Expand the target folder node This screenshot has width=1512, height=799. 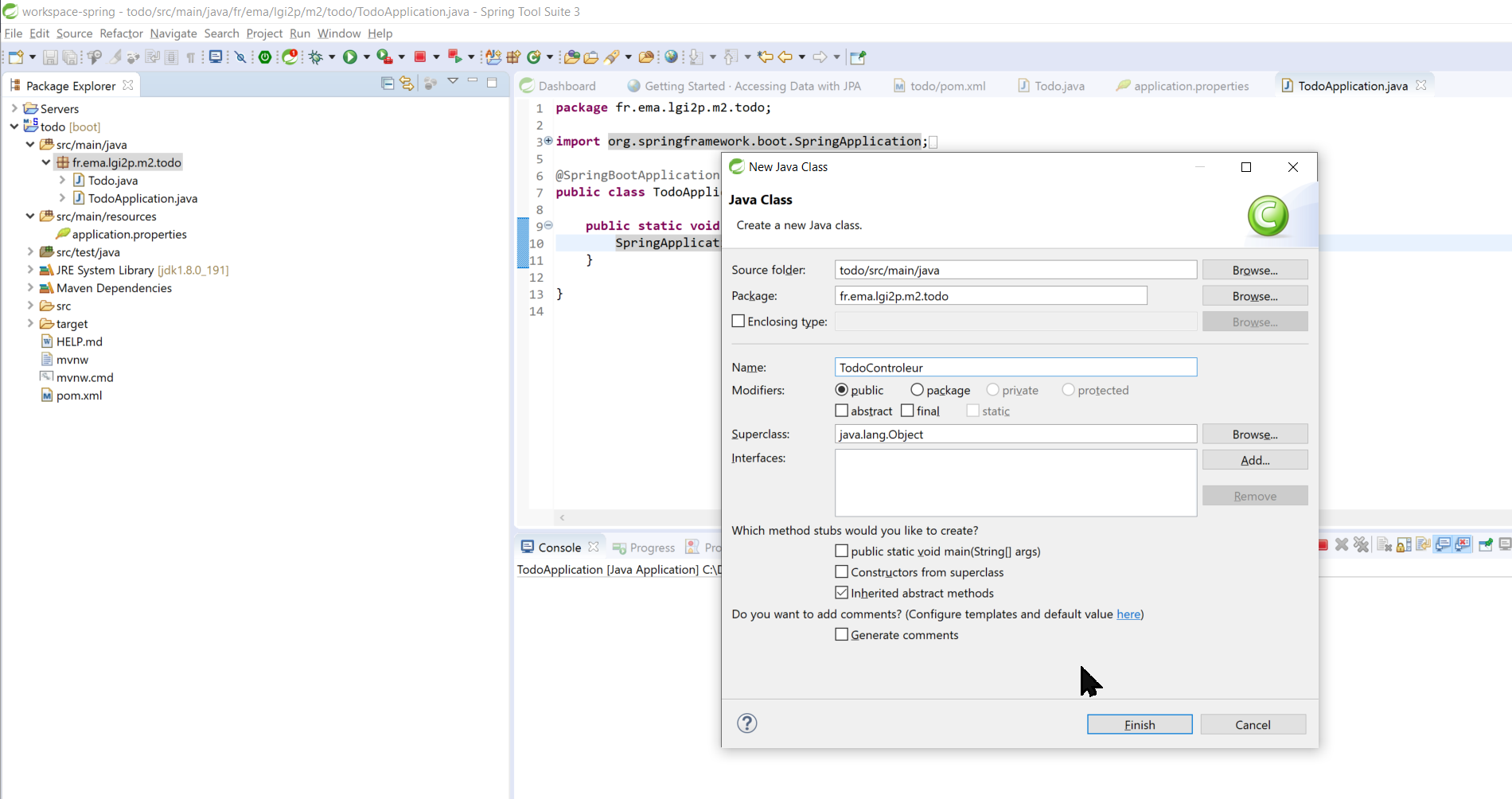click(30, 323)
